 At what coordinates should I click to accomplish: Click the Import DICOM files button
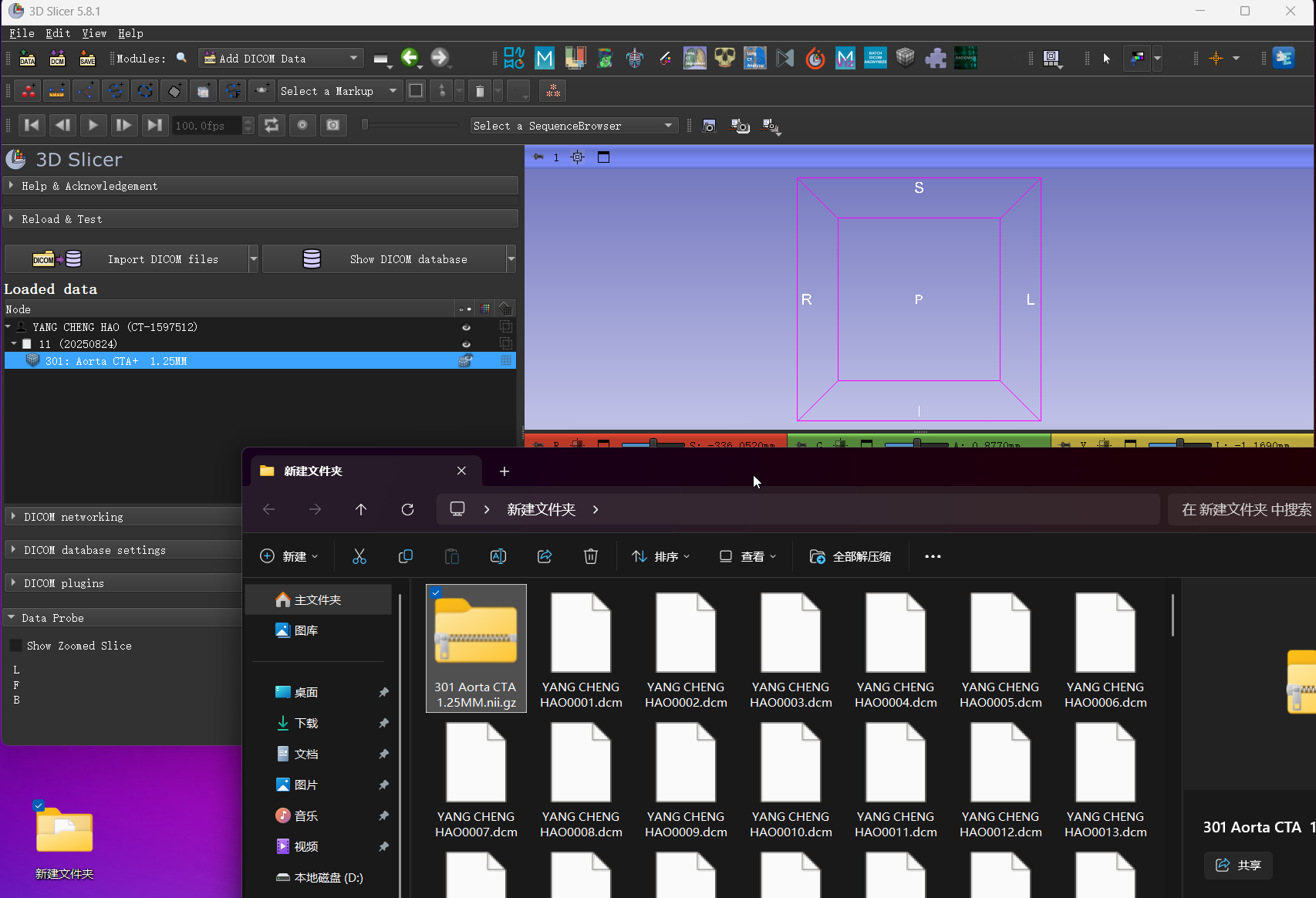coord(127,259)
